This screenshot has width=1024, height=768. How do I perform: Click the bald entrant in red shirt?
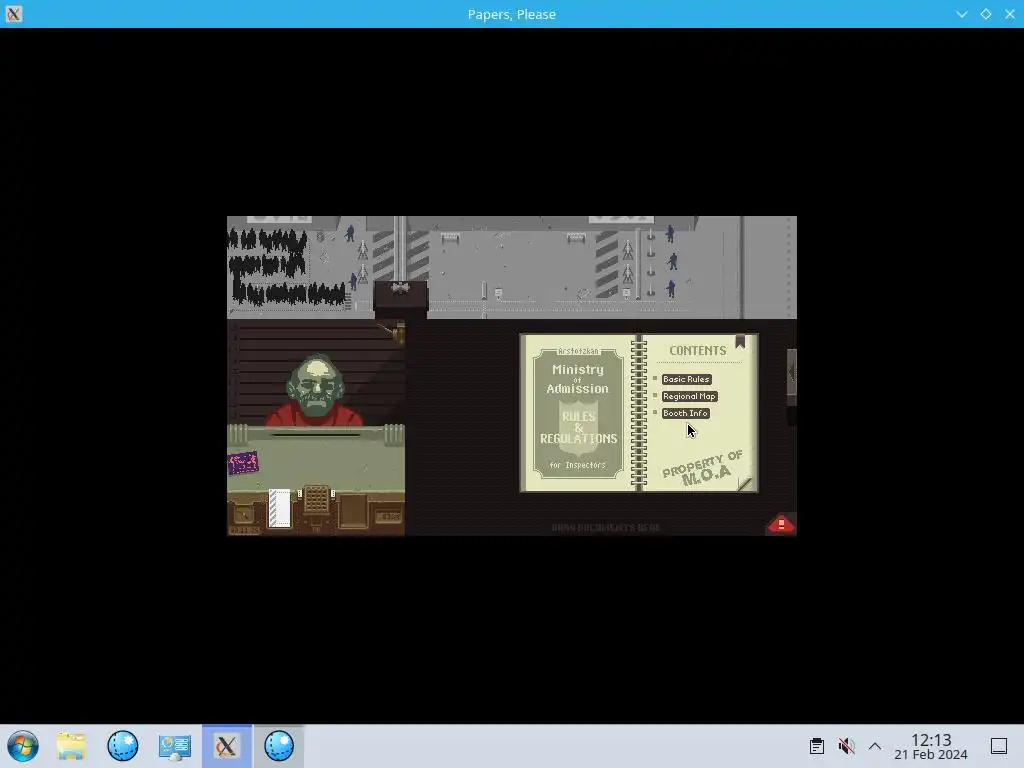(316, 391)
